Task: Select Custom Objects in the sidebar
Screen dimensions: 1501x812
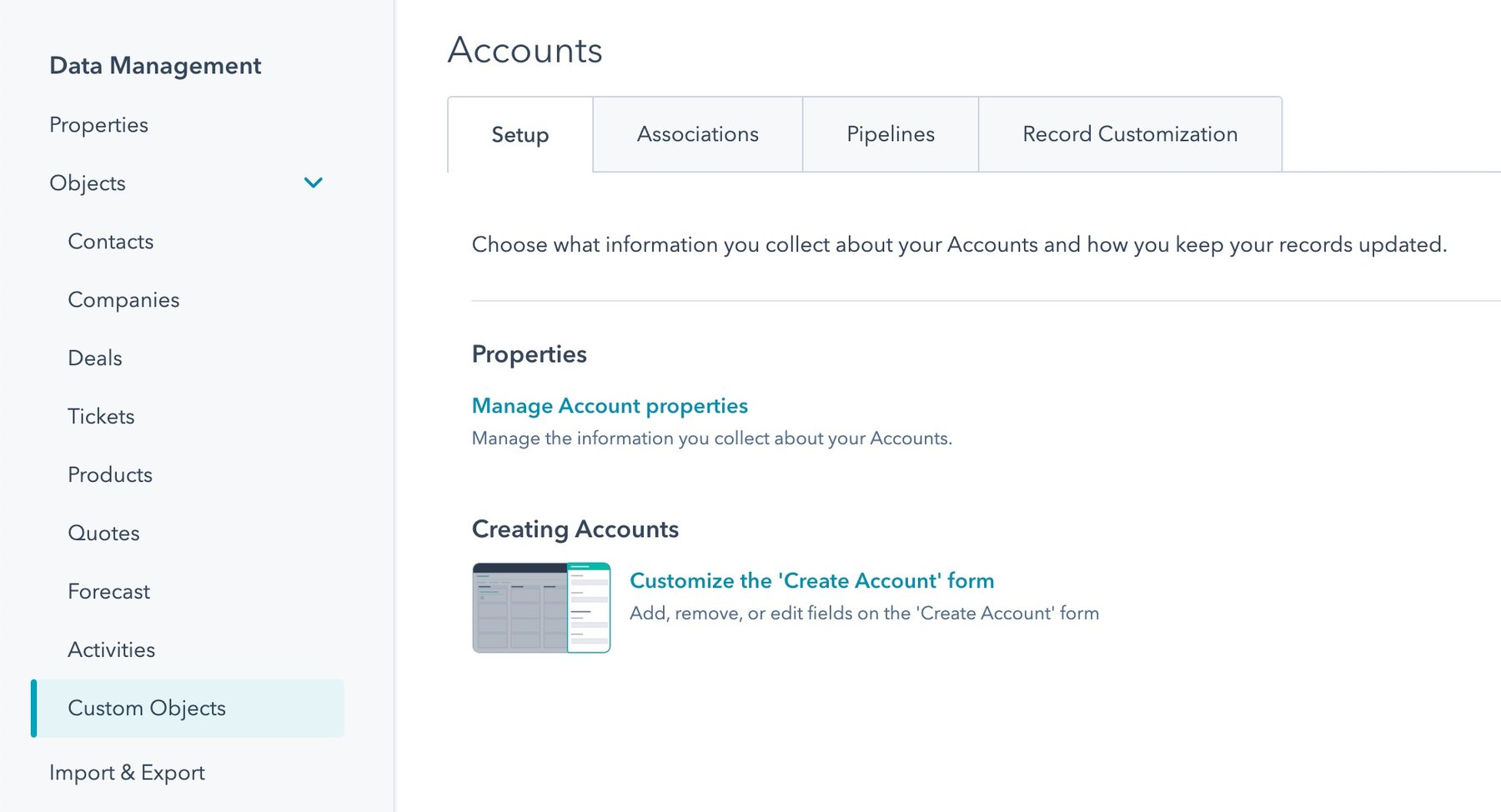Action: 147,708
